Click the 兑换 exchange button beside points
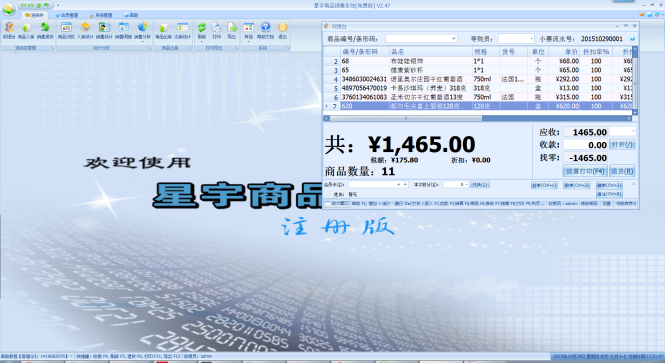The width and height of the screenshot is (665, 363). point(480,184)
